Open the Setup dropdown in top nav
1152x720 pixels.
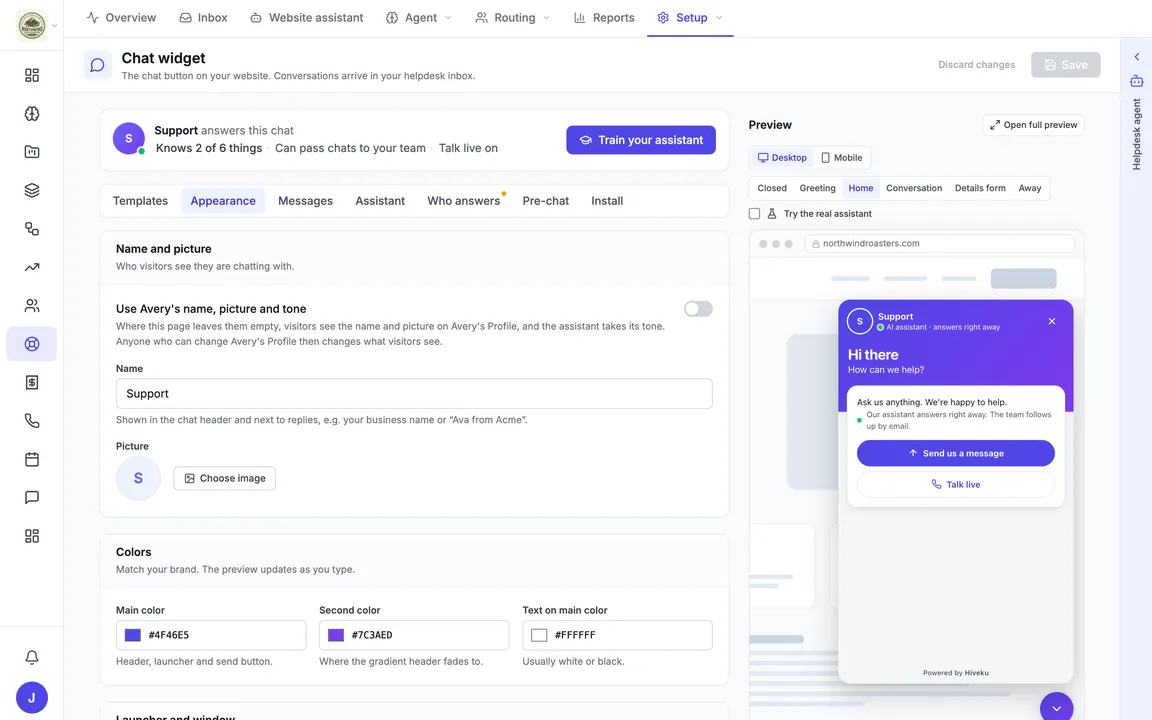pos(690,18)
